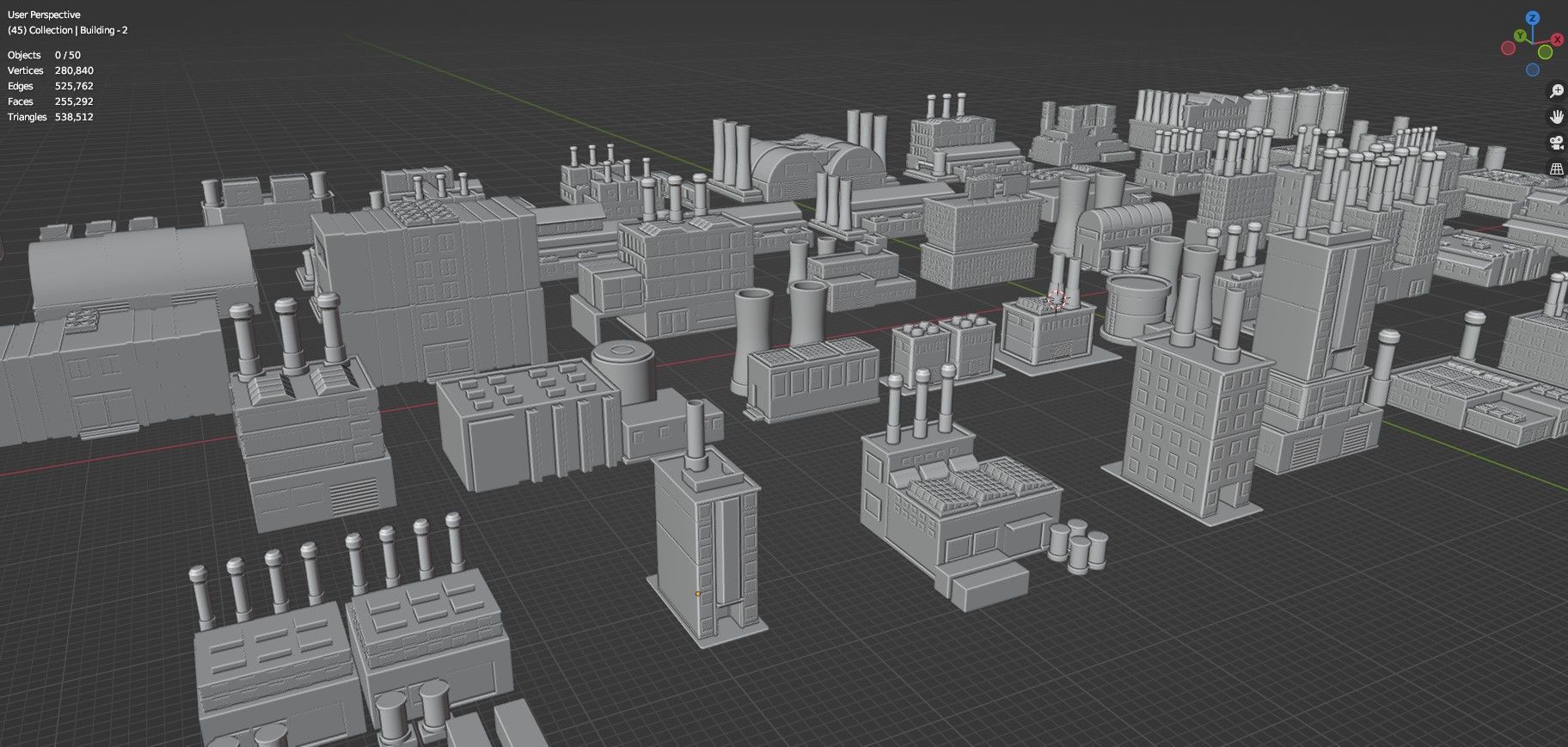Click the zoom in/out viewport gizmo
Screen dimensions: 1568x747
(1556, 90)
